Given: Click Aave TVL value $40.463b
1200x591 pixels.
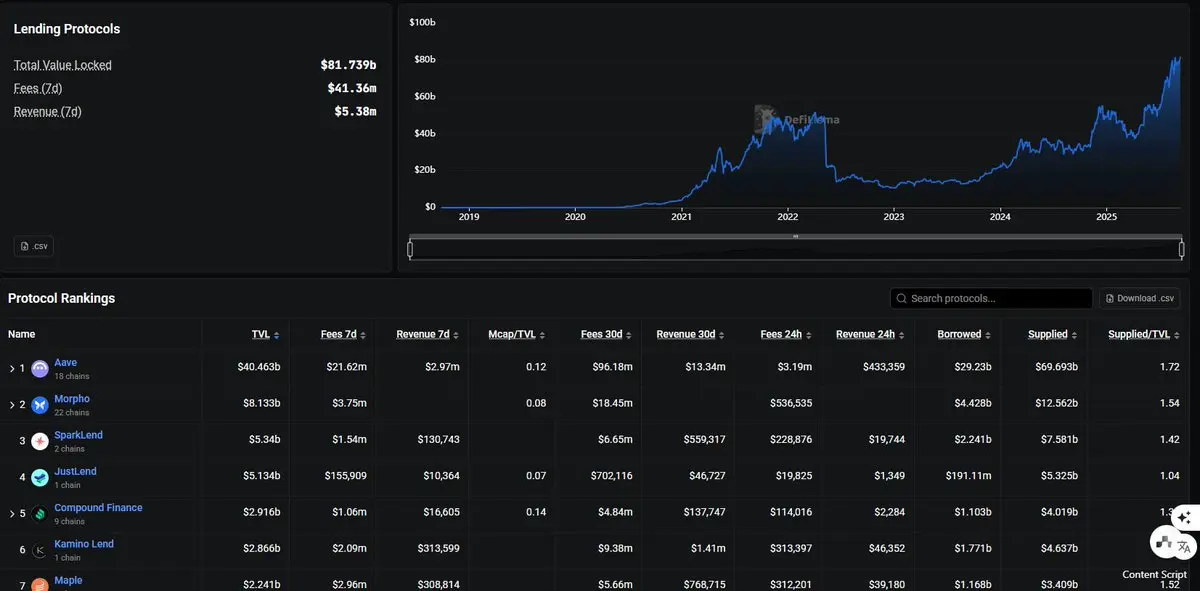Looking at the screenshot, I should 259,367.
